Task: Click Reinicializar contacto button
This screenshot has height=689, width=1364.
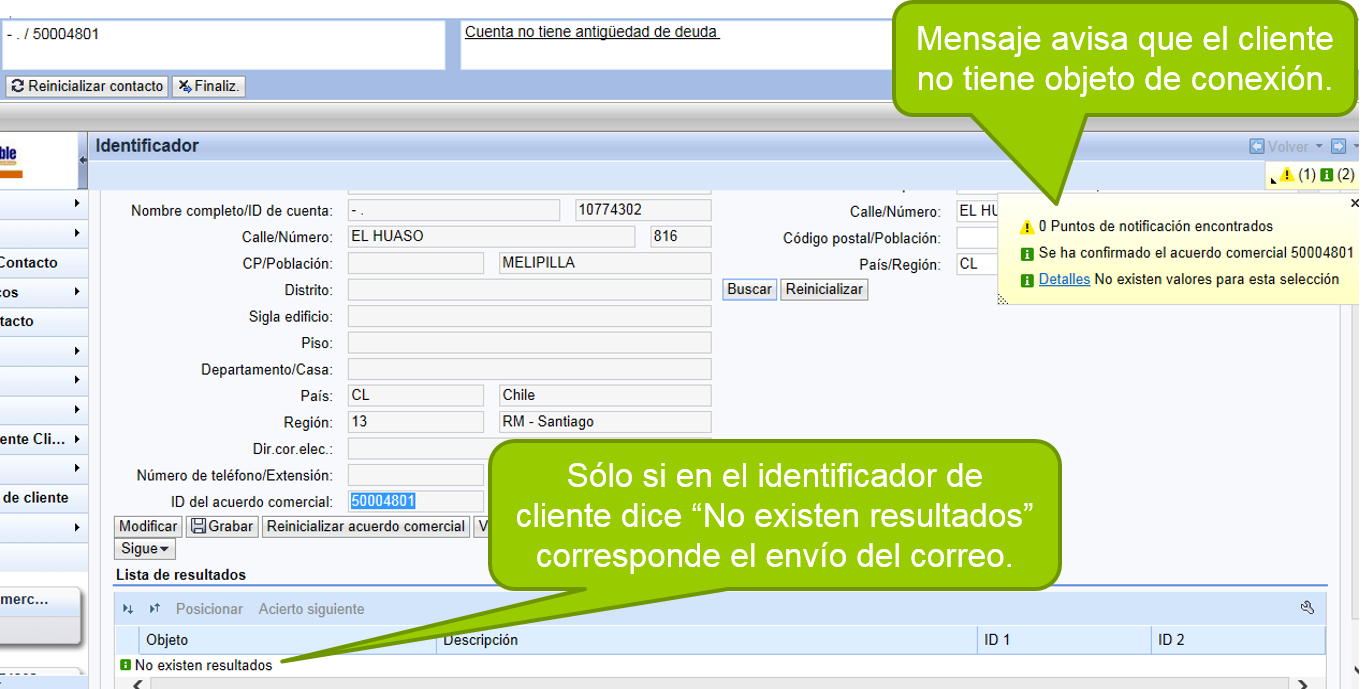Action: tap(87, 87)
